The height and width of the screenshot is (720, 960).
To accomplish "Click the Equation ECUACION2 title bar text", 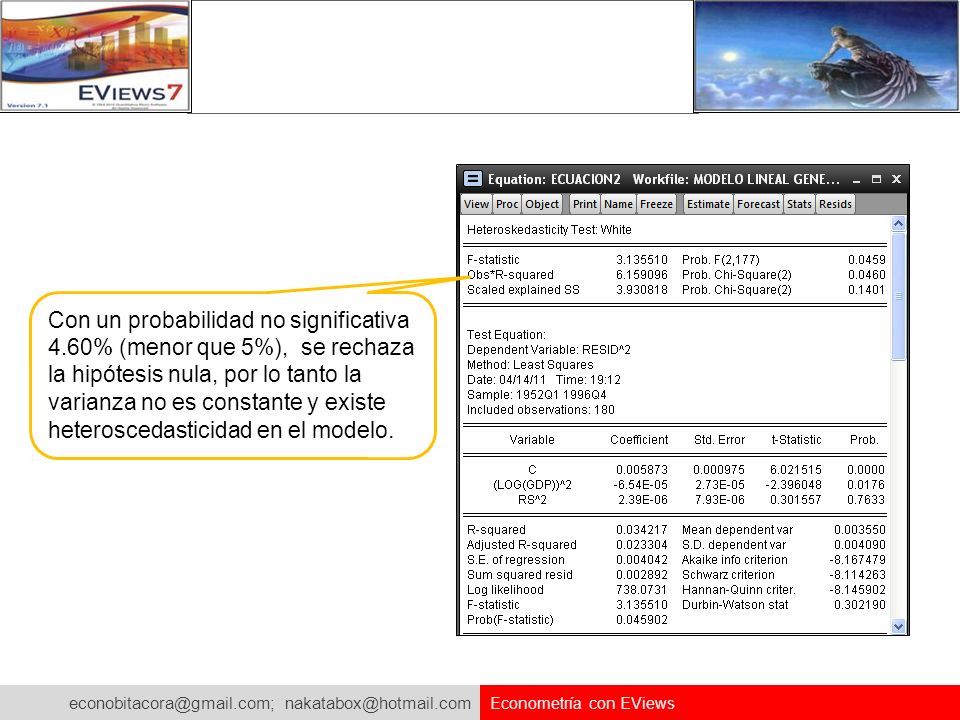I will click(664, 179).
